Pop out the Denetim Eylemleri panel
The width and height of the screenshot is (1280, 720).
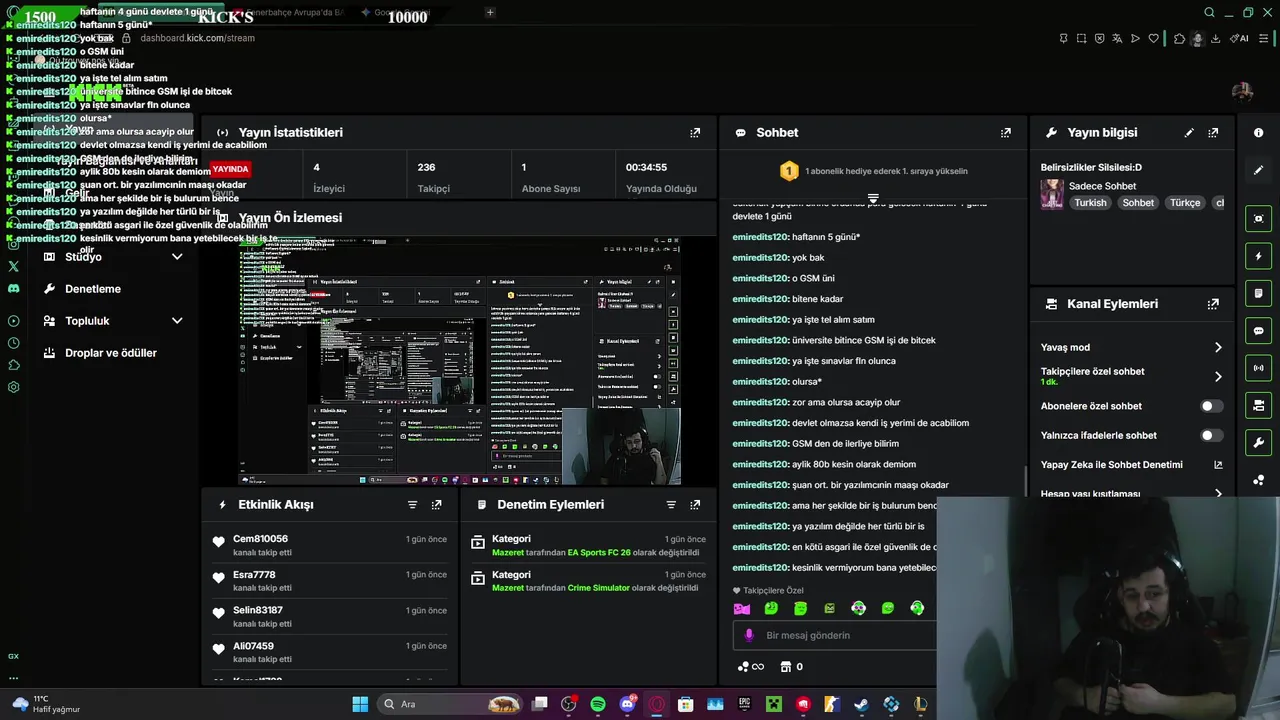pyautogui.click(x=695, y=505)
